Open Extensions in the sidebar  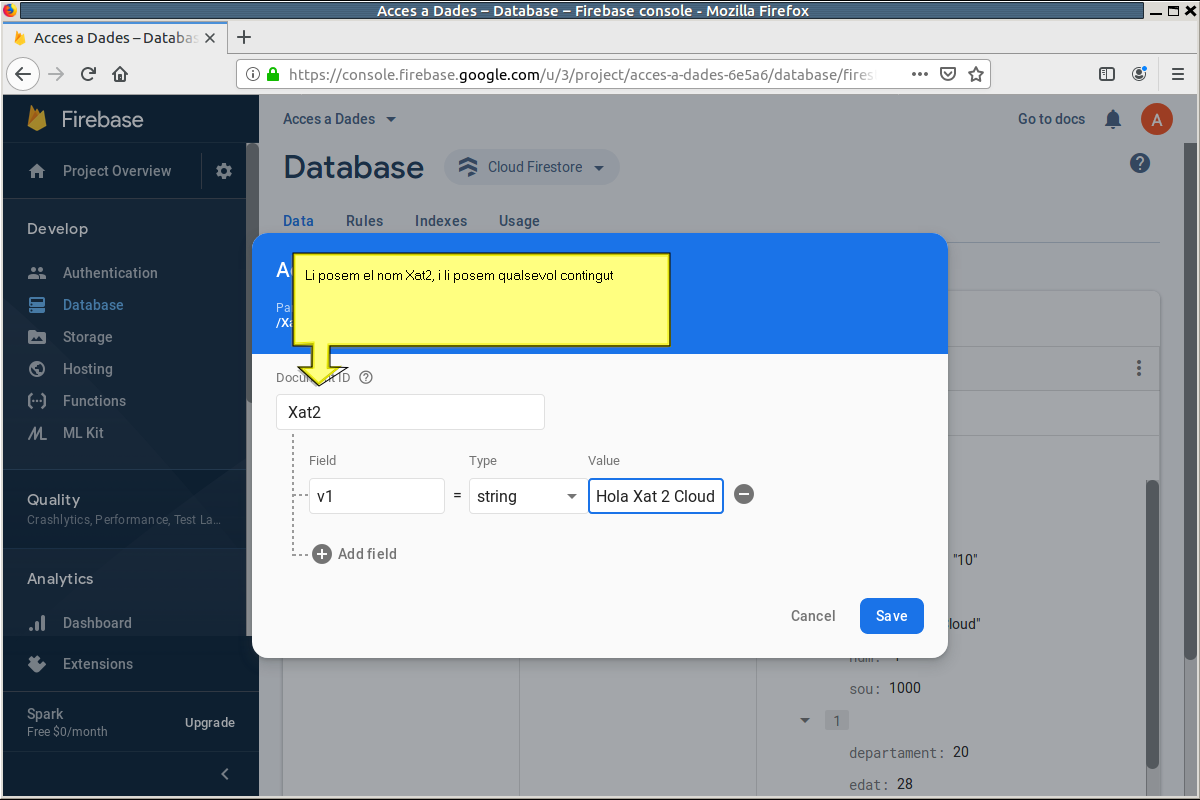click(x=97, y=664)
